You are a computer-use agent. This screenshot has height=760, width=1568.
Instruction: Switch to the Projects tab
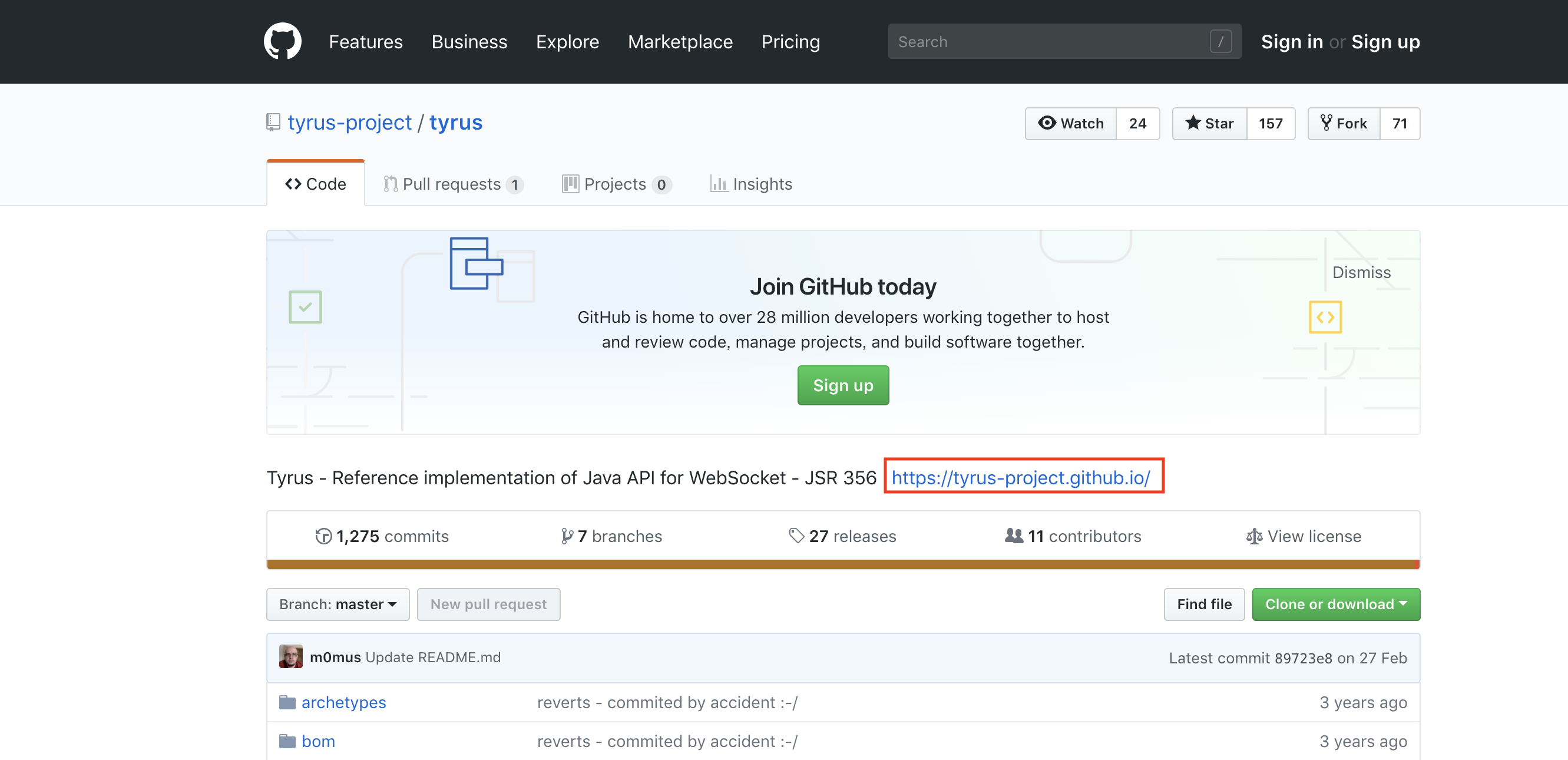coord(617,184)
